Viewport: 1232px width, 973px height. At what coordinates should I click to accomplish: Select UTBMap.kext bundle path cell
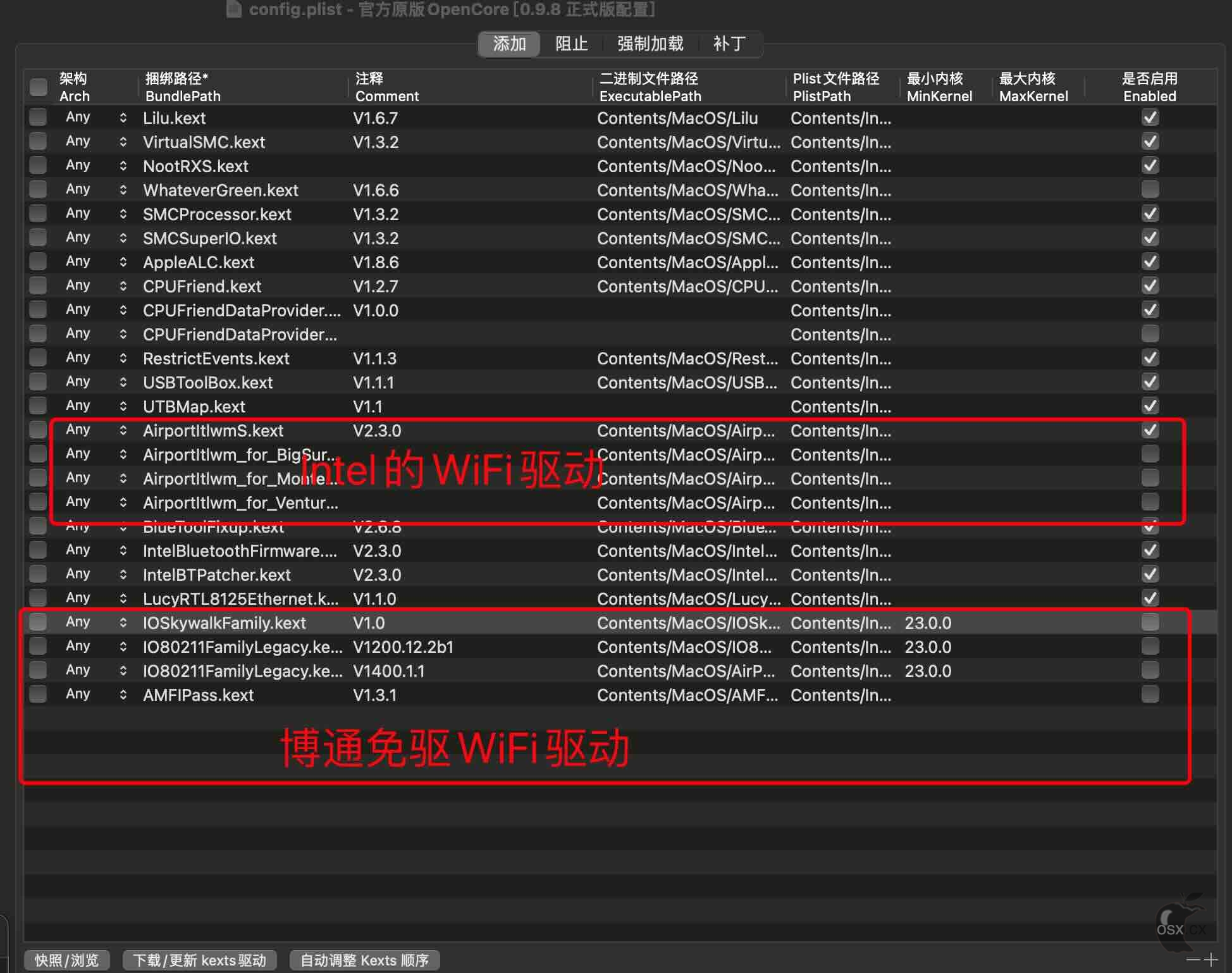pos(194,406)
